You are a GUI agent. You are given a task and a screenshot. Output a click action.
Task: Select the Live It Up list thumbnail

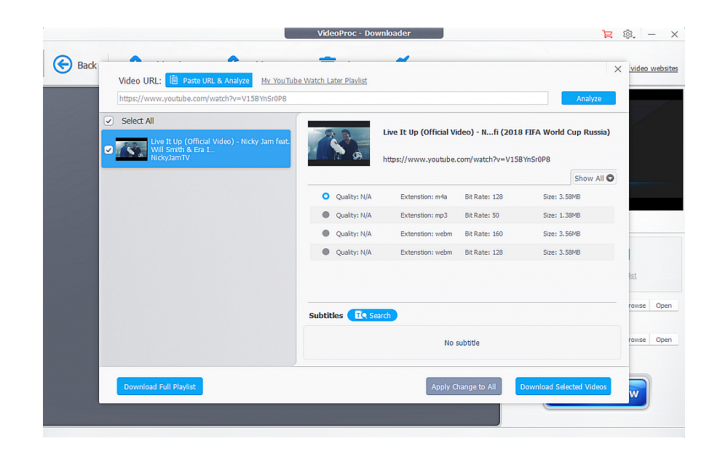click(131, 149)
